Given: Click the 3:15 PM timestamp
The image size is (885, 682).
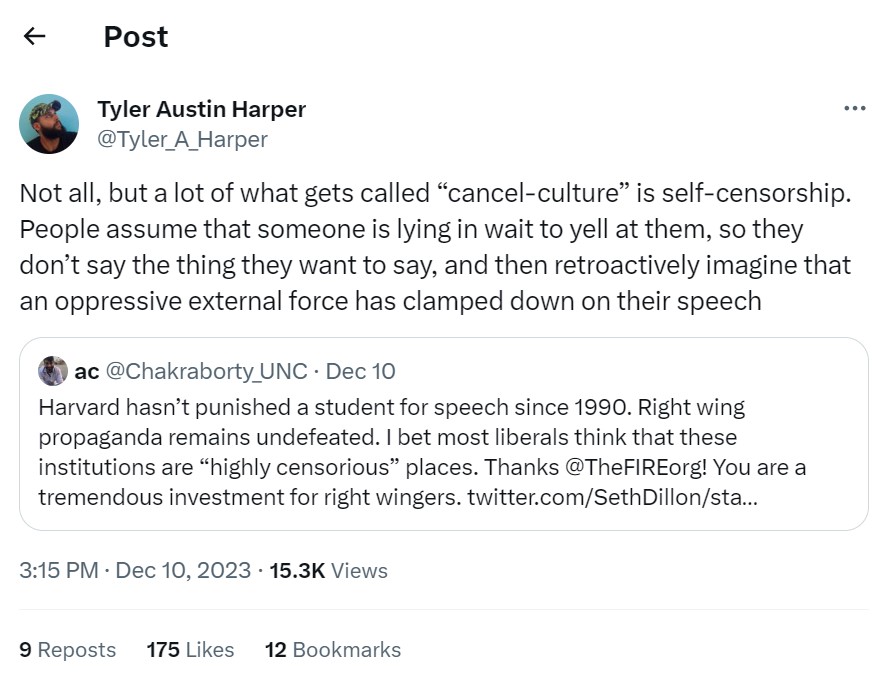Looking at the screenshot, I should pyautogui.click(x=59, y=570).
